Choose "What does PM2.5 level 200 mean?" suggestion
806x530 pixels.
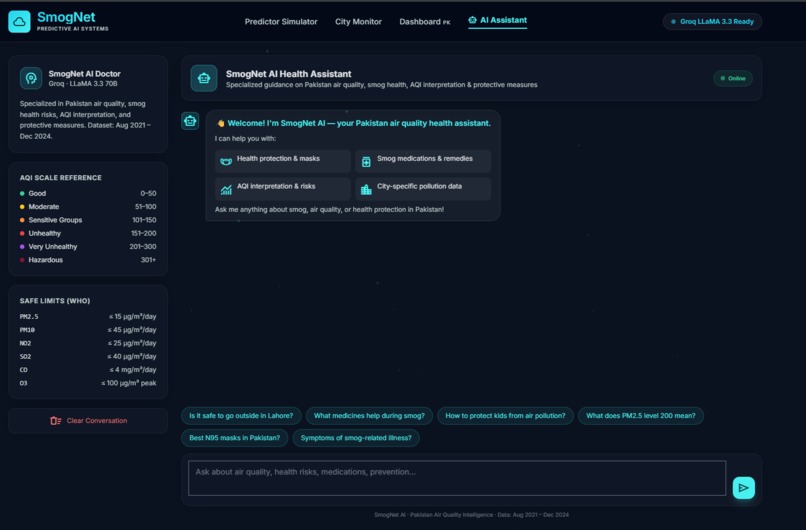click(640, 416)
